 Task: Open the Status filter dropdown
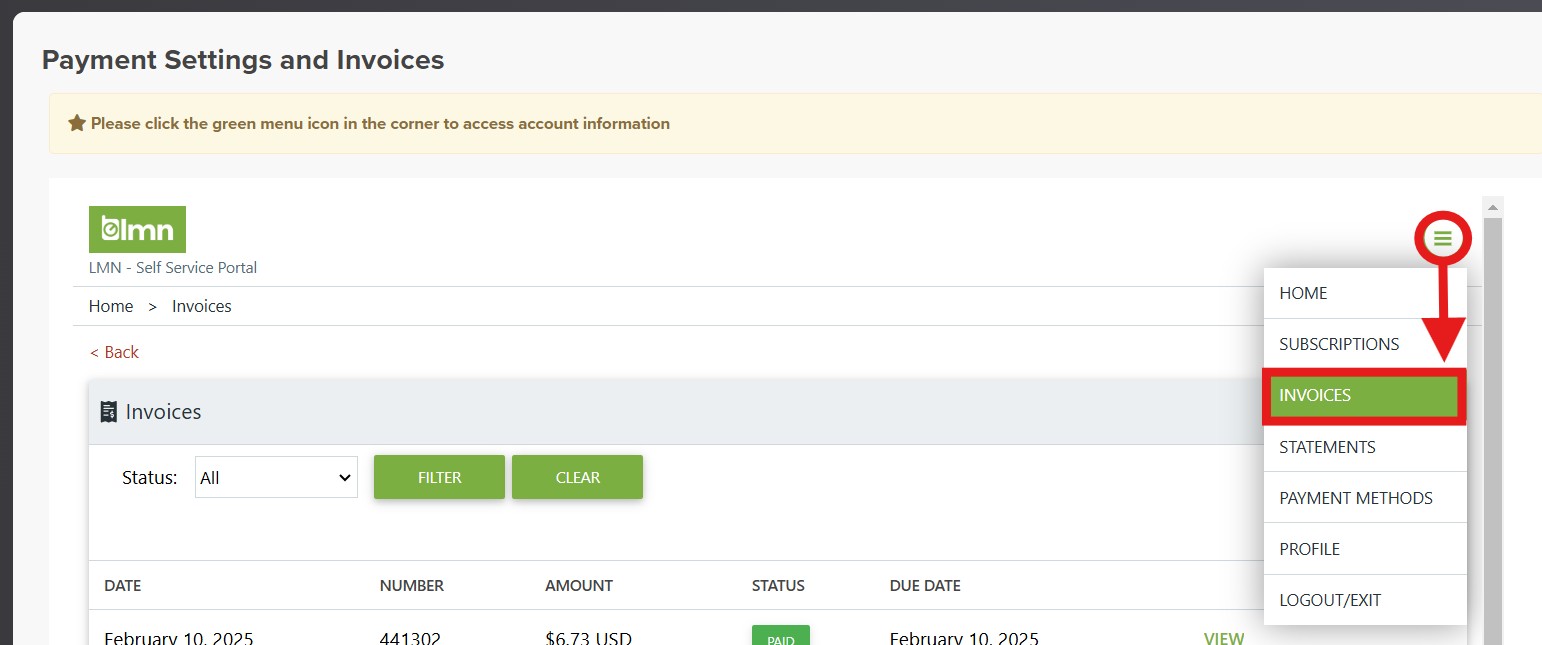pos(276,477)
